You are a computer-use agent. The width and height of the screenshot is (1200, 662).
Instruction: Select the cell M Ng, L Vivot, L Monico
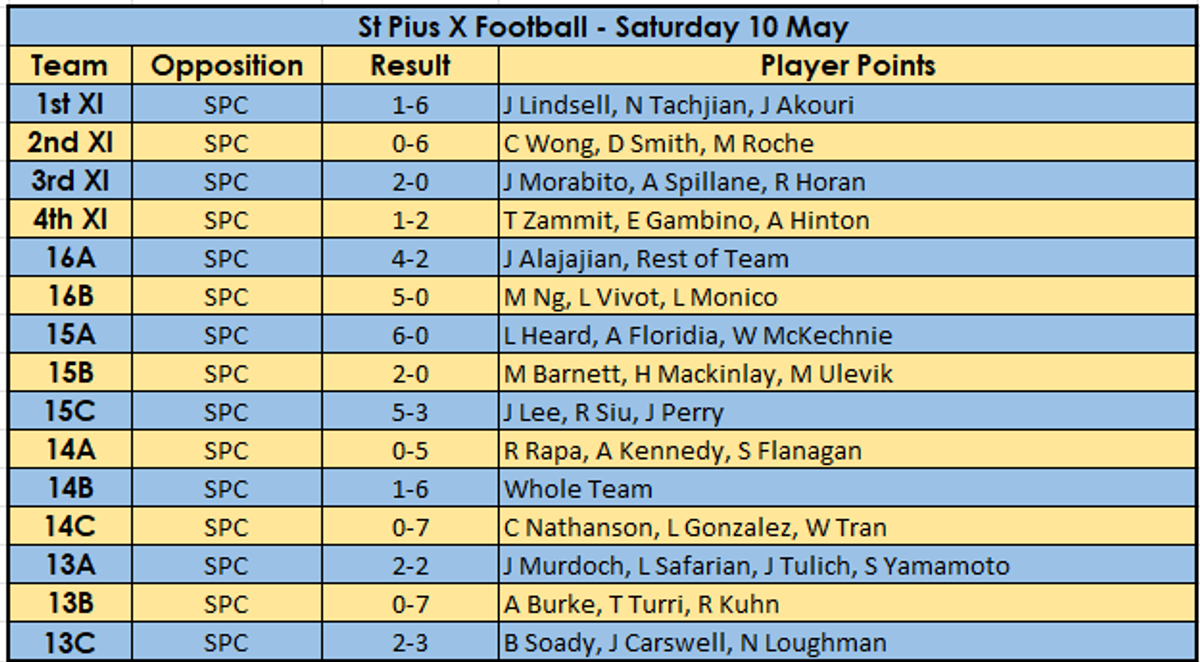coord(848,297)
